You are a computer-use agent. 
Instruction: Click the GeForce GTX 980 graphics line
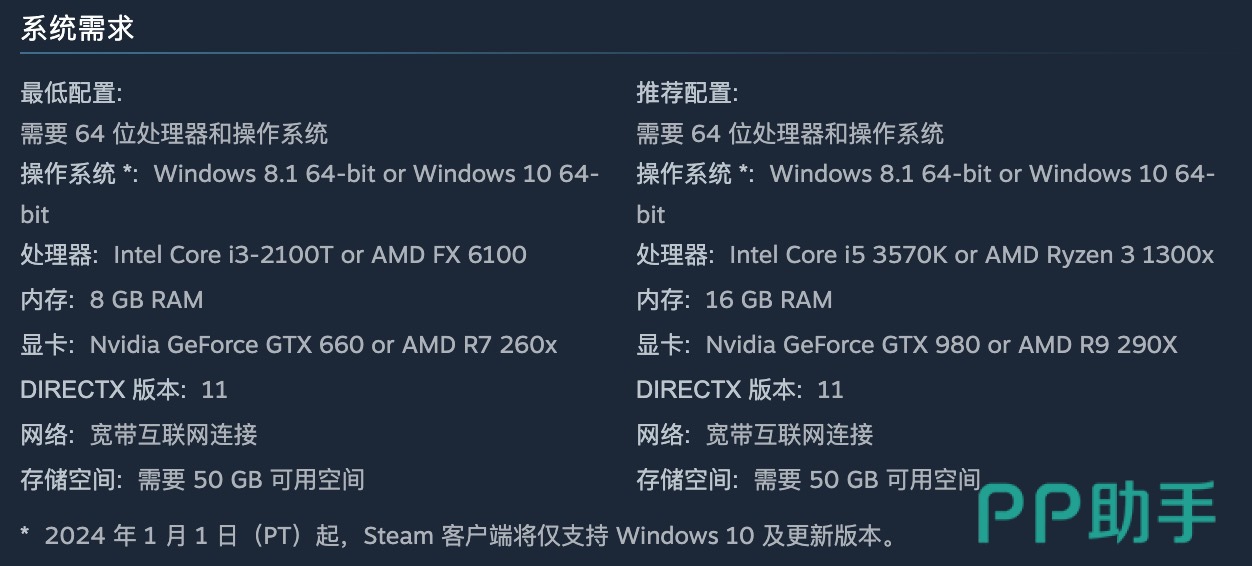pos(906,345)
